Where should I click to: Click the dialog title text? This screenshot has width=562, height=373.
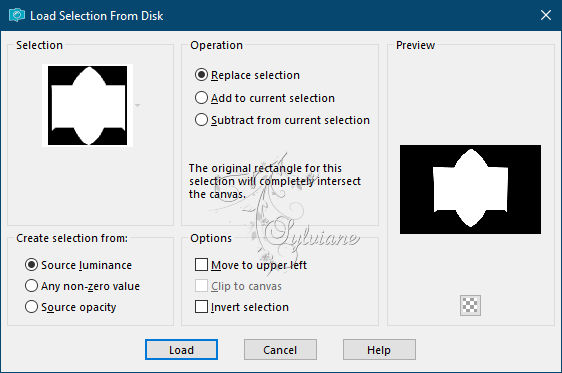click(97, 16)
